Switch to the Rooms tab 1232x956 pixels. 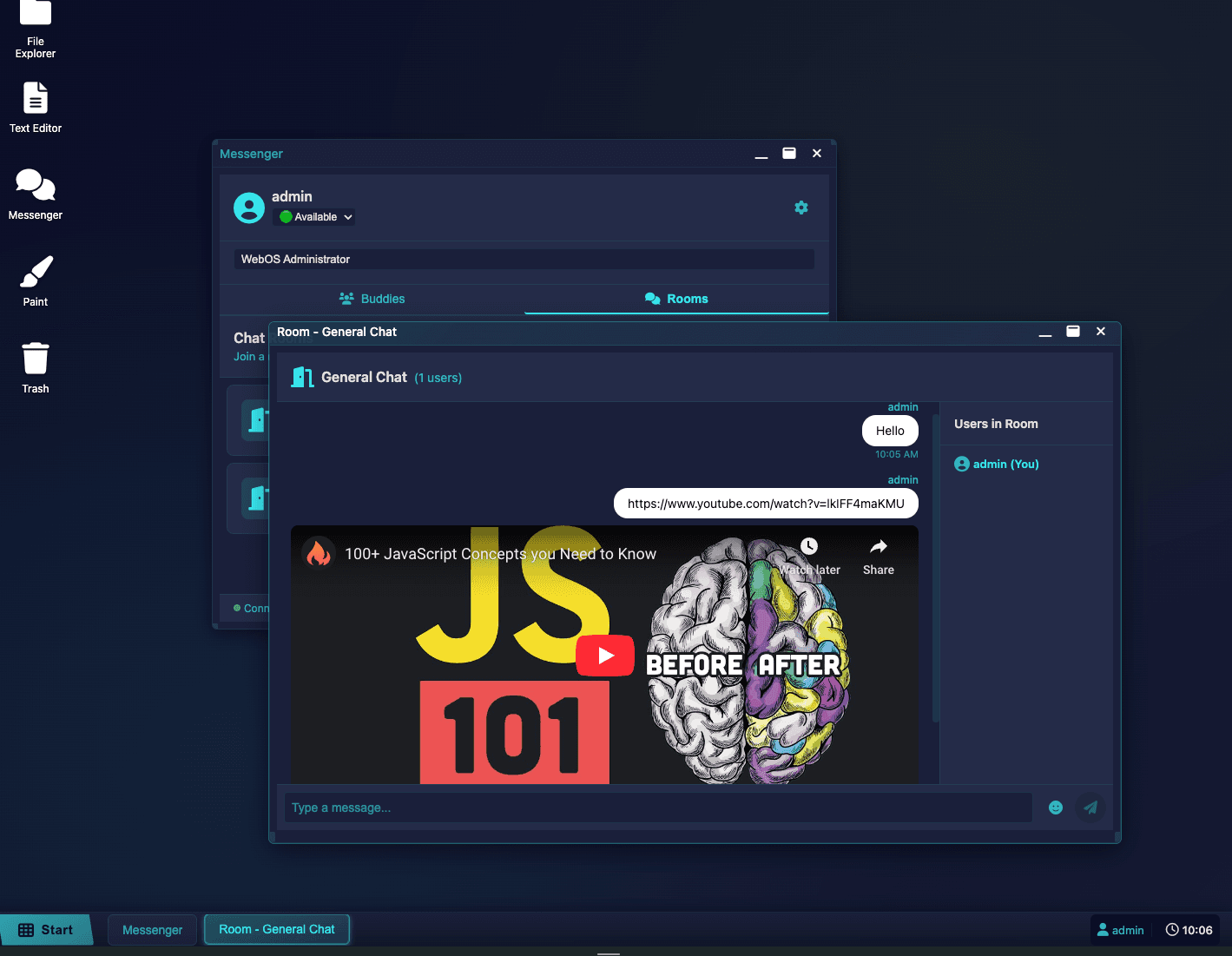pos(676,299)
